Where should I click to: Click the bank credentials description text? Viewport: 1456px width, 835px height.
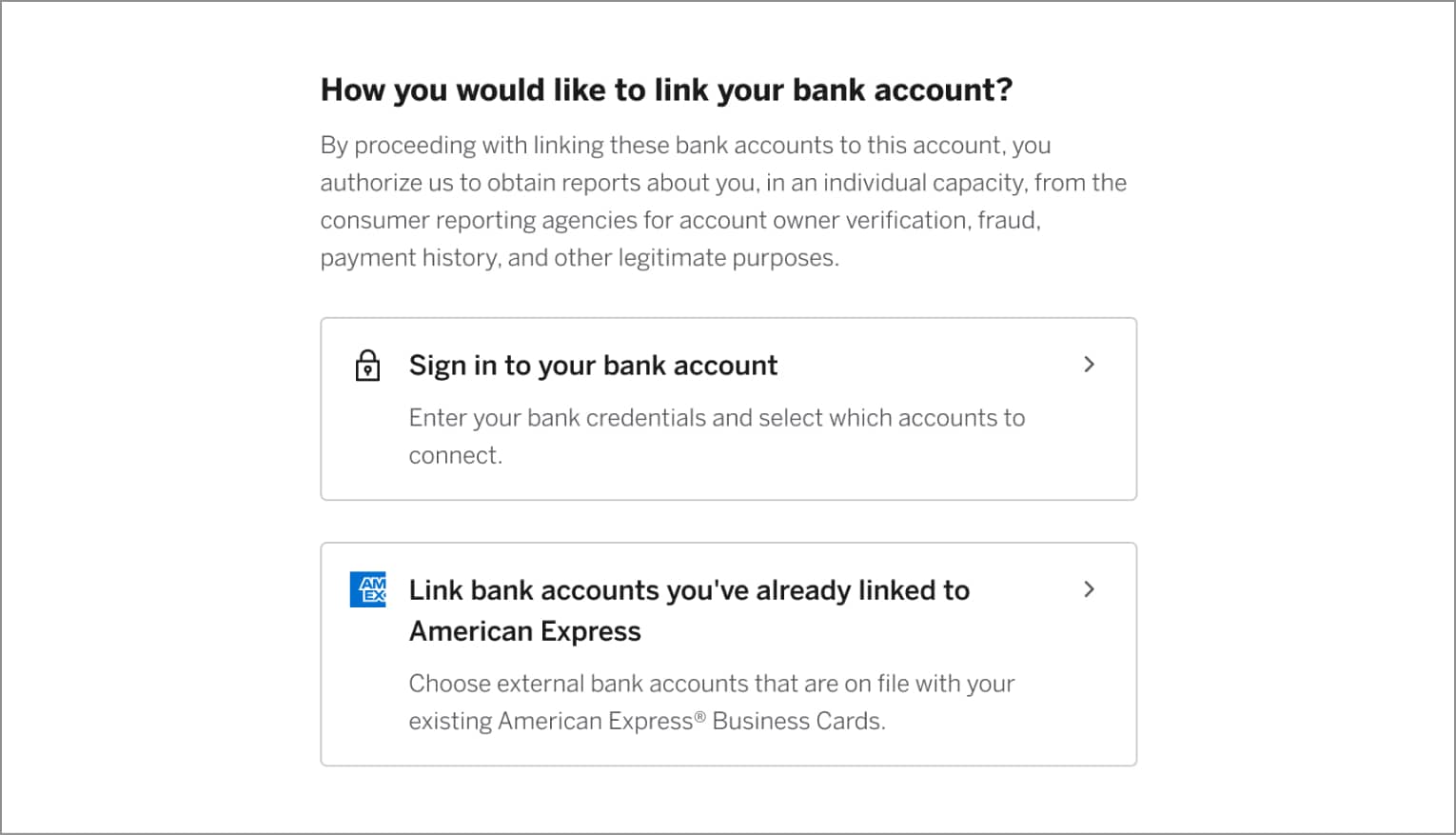click(717, 436)
